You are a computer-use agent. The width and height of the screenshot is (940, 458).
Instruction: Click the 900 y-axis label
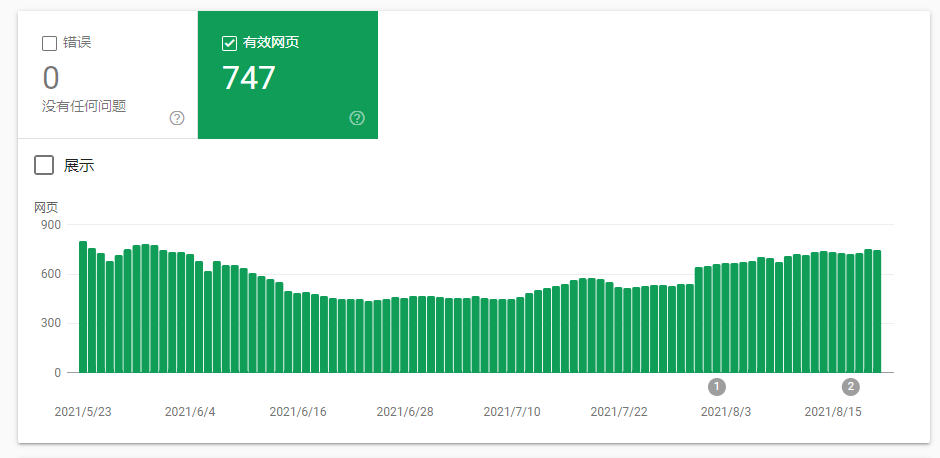[x=50, y=225]
